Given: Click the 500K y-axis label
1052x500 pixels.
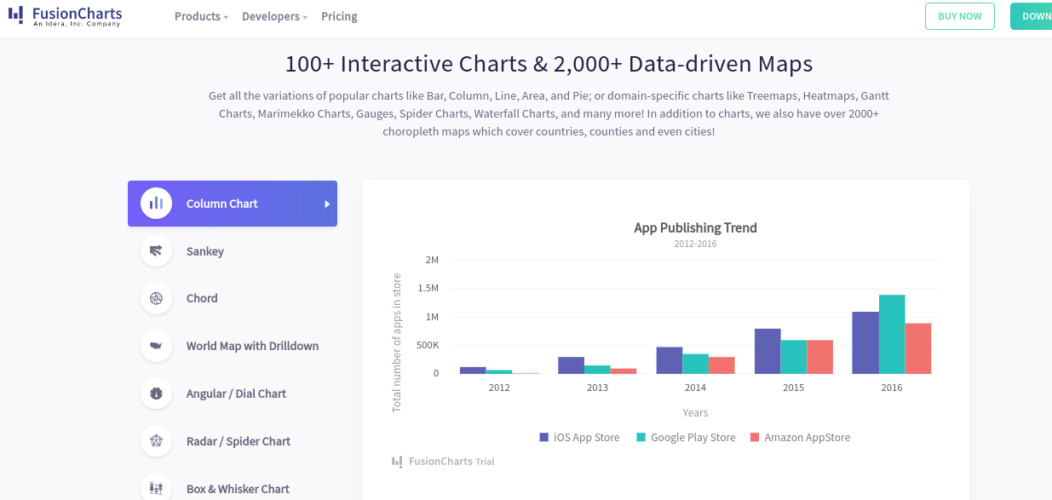Looking at the screenshot, I should pyautogui.click(x=426, y=346).
